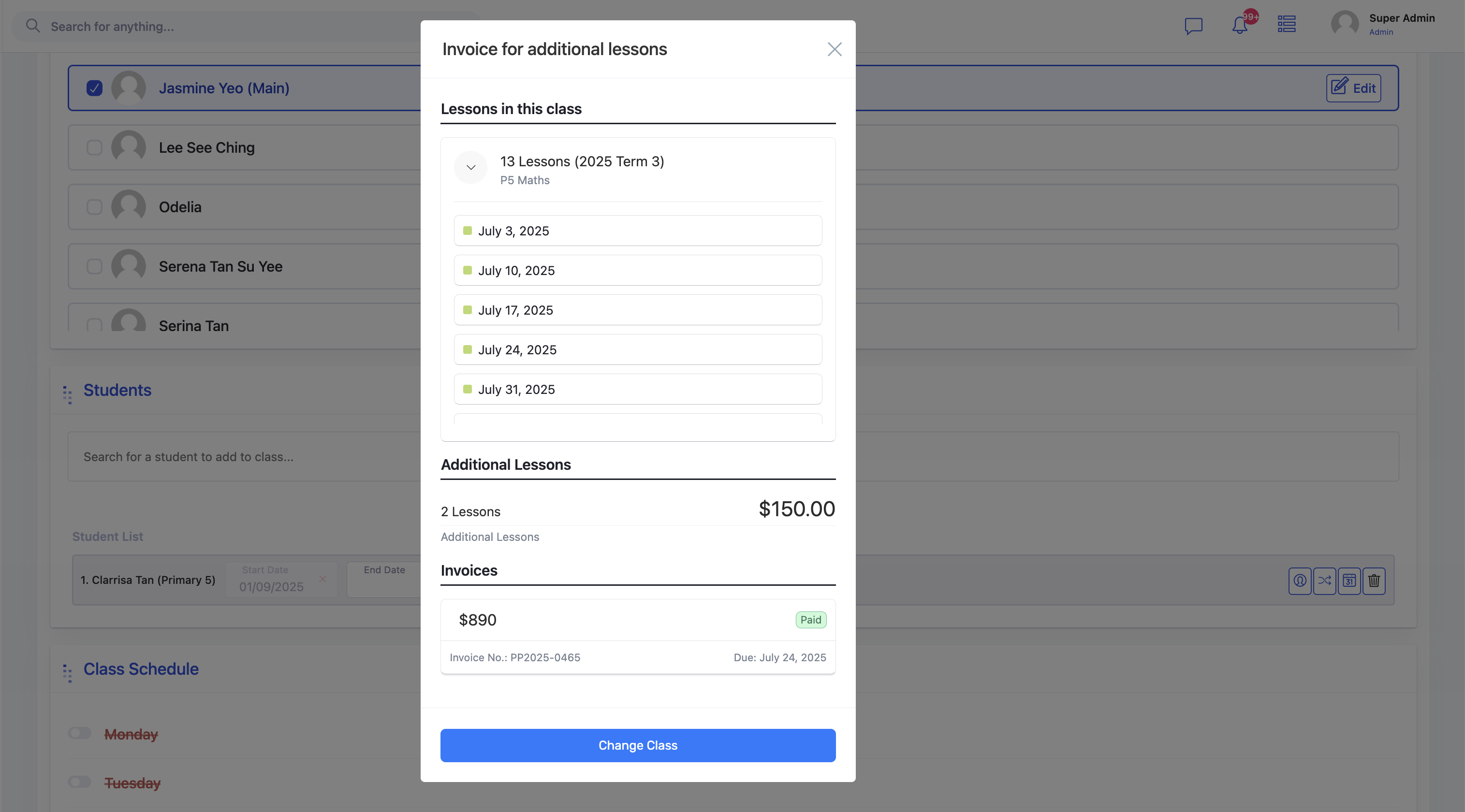Collapse the 13 Lessons chevron
The height and width of the screenshot is (812, 1465).
(470, 168)
